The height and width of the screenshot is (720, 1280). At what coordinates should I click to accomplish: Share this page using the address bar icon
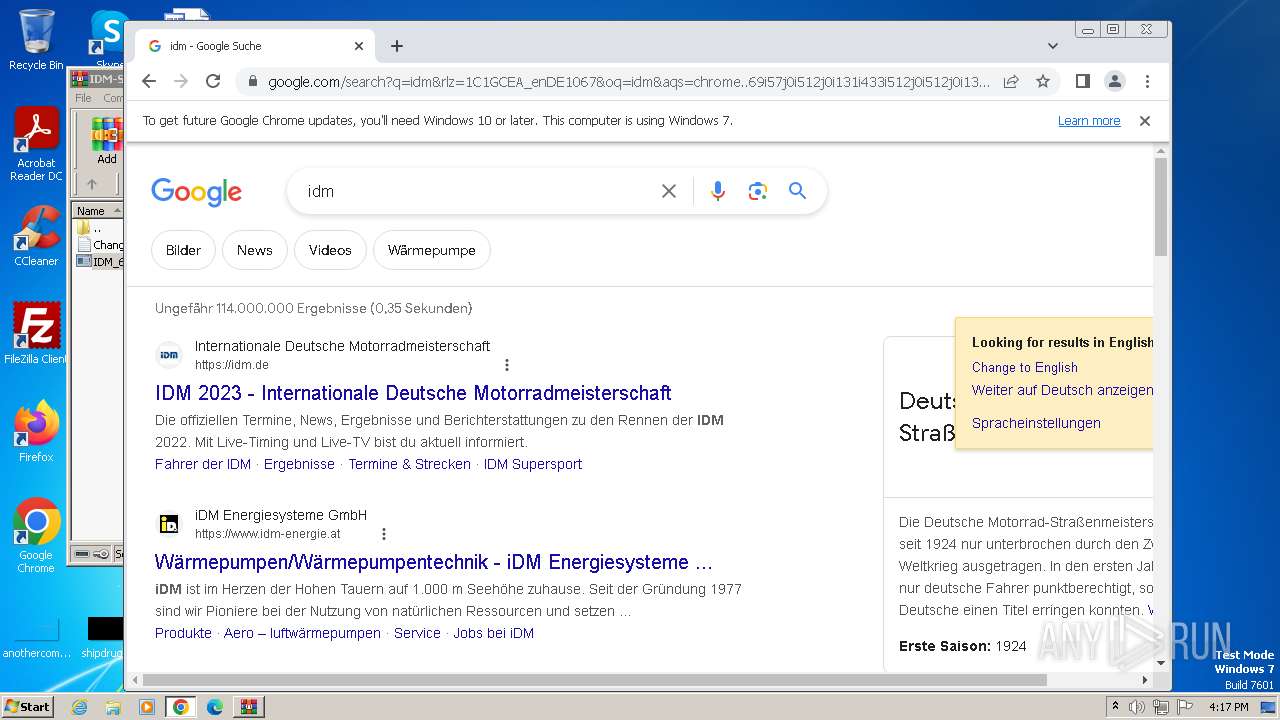[x=1011, y=81]
